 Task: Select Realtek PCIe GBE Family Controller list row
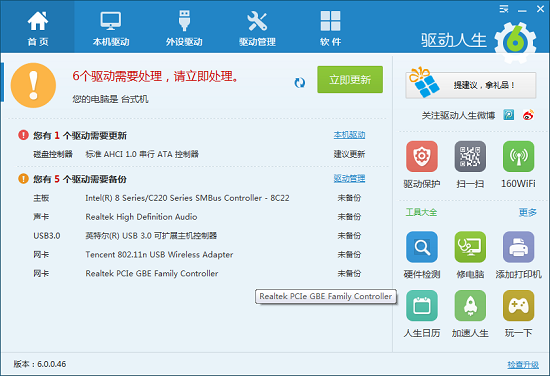pos(199,274)
